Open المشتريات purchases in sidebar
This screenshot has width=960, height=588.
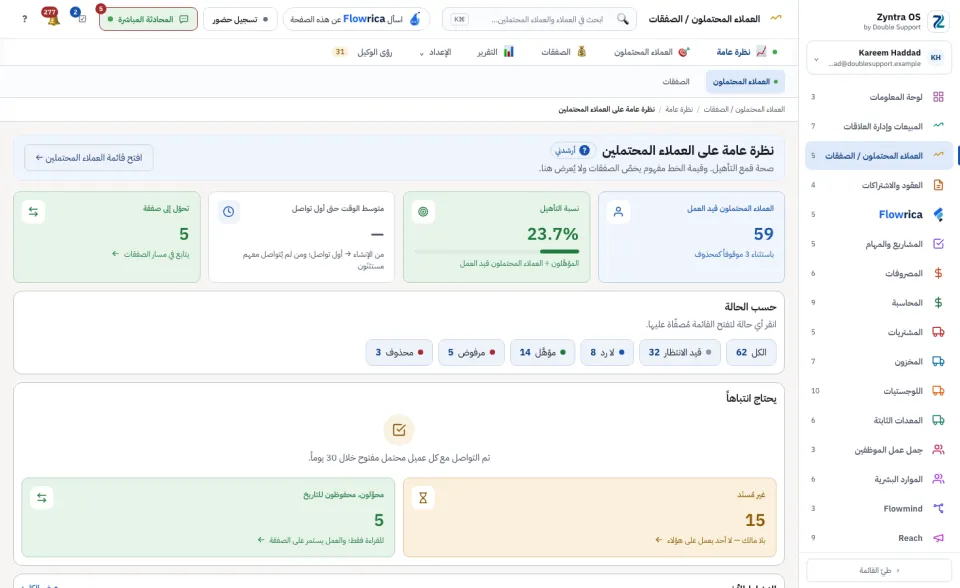[x=879, y=332]
